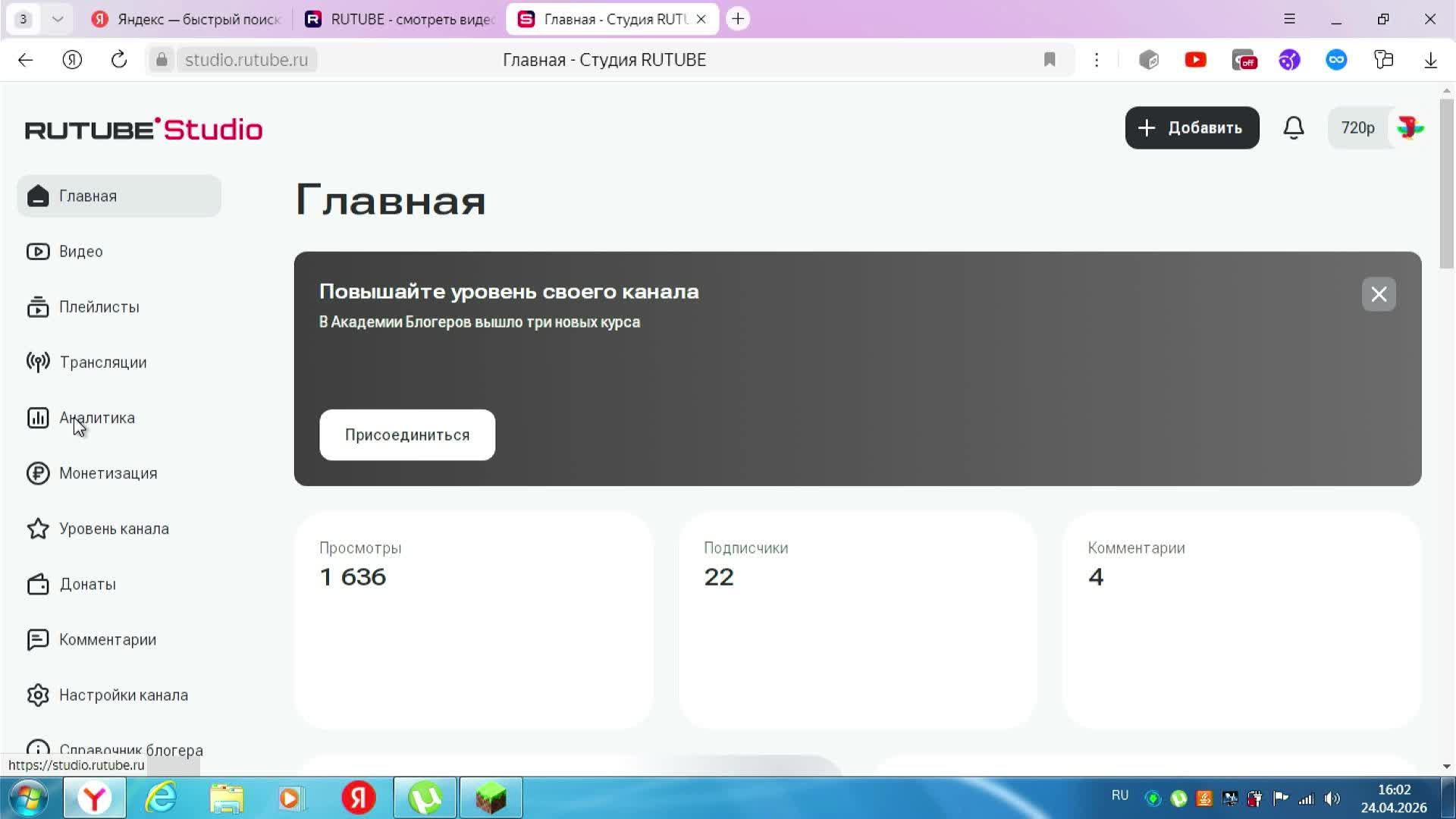Open the browser three-dot menu
The width and height of the screenshot is (1456, 819).
pyautogui.click(x=1097, y=59)
